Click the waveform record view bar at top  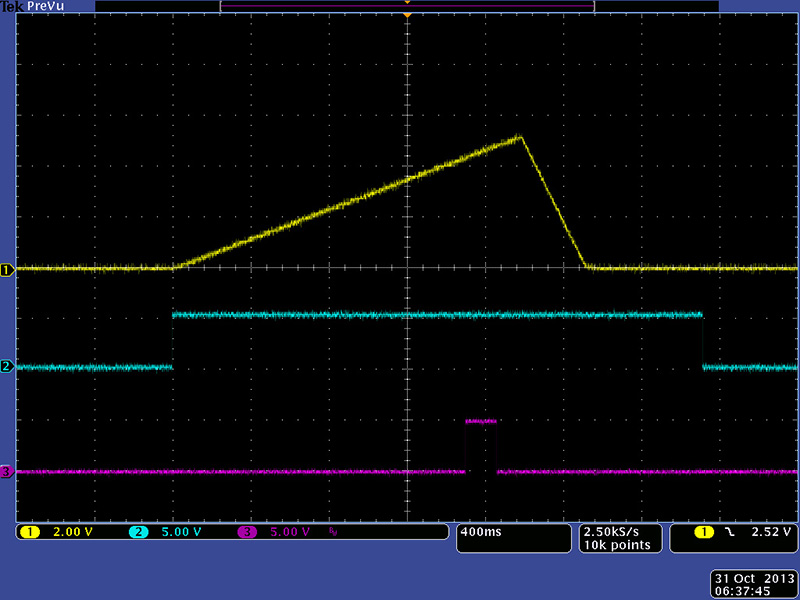407,6
